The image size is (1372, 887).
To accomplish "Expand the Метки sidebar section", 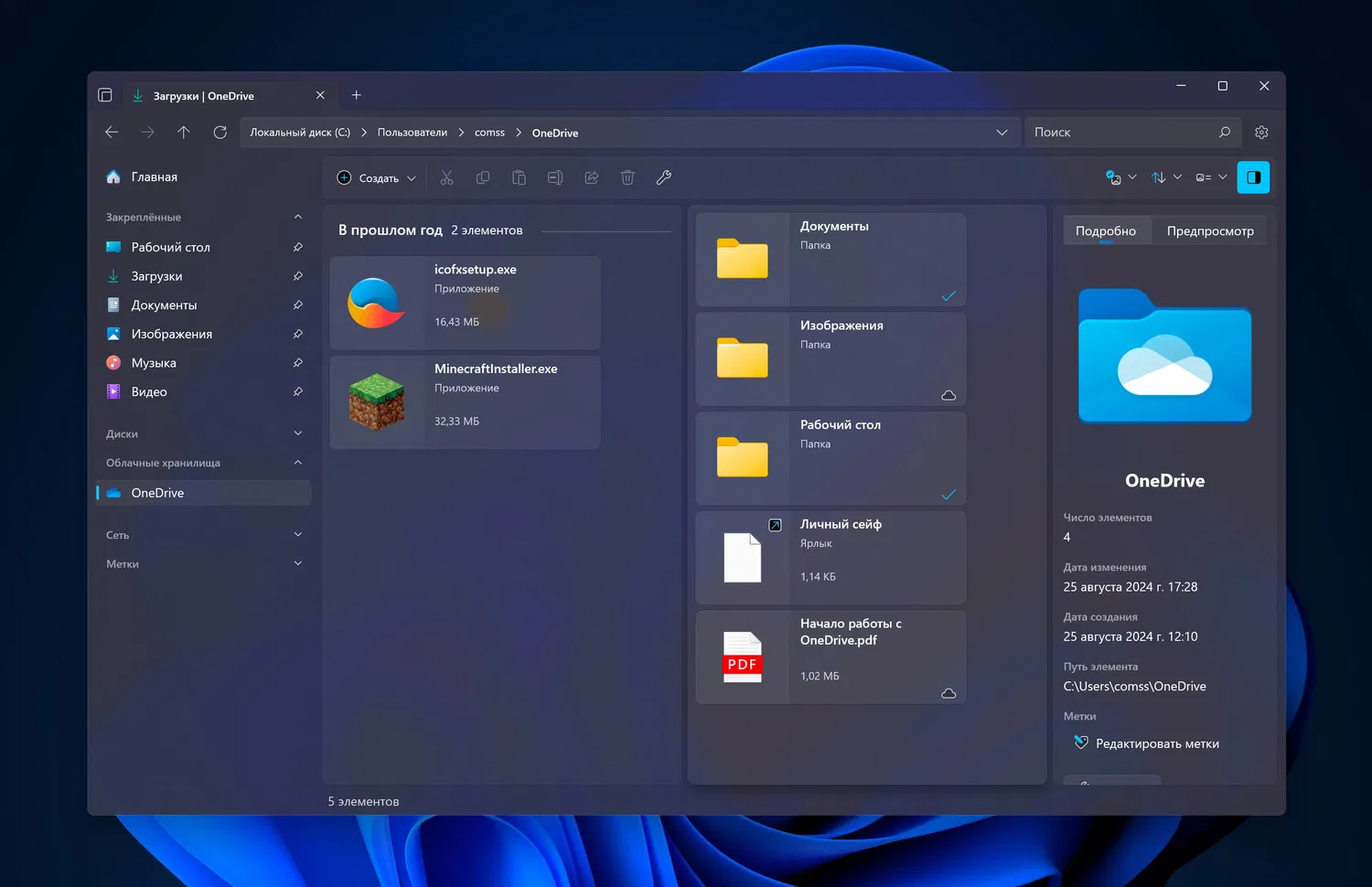I will pos(297,564).
